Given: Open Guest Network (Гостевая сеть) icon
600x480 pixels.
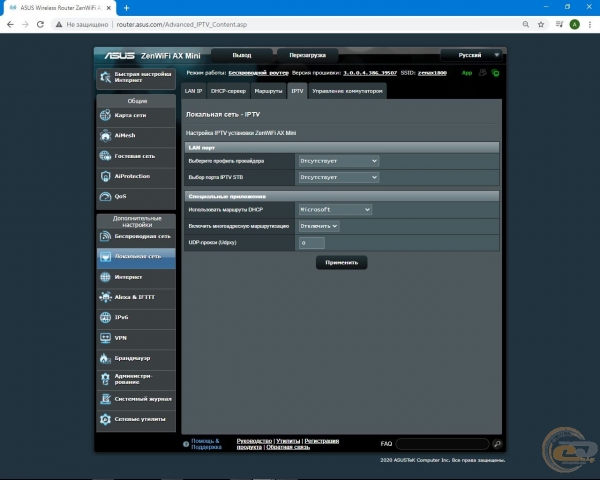Looking at the screenshot, I should pyautogui.click(x=105, y=156).
